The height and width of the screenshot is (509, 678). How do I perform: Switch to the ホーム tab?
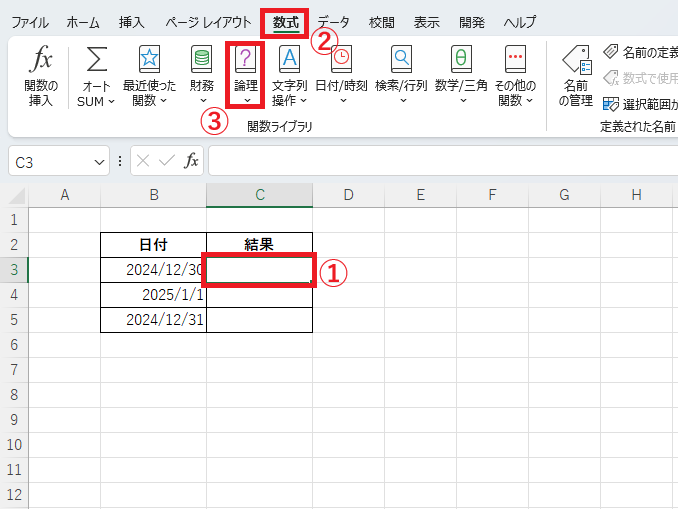coord(83,22)
